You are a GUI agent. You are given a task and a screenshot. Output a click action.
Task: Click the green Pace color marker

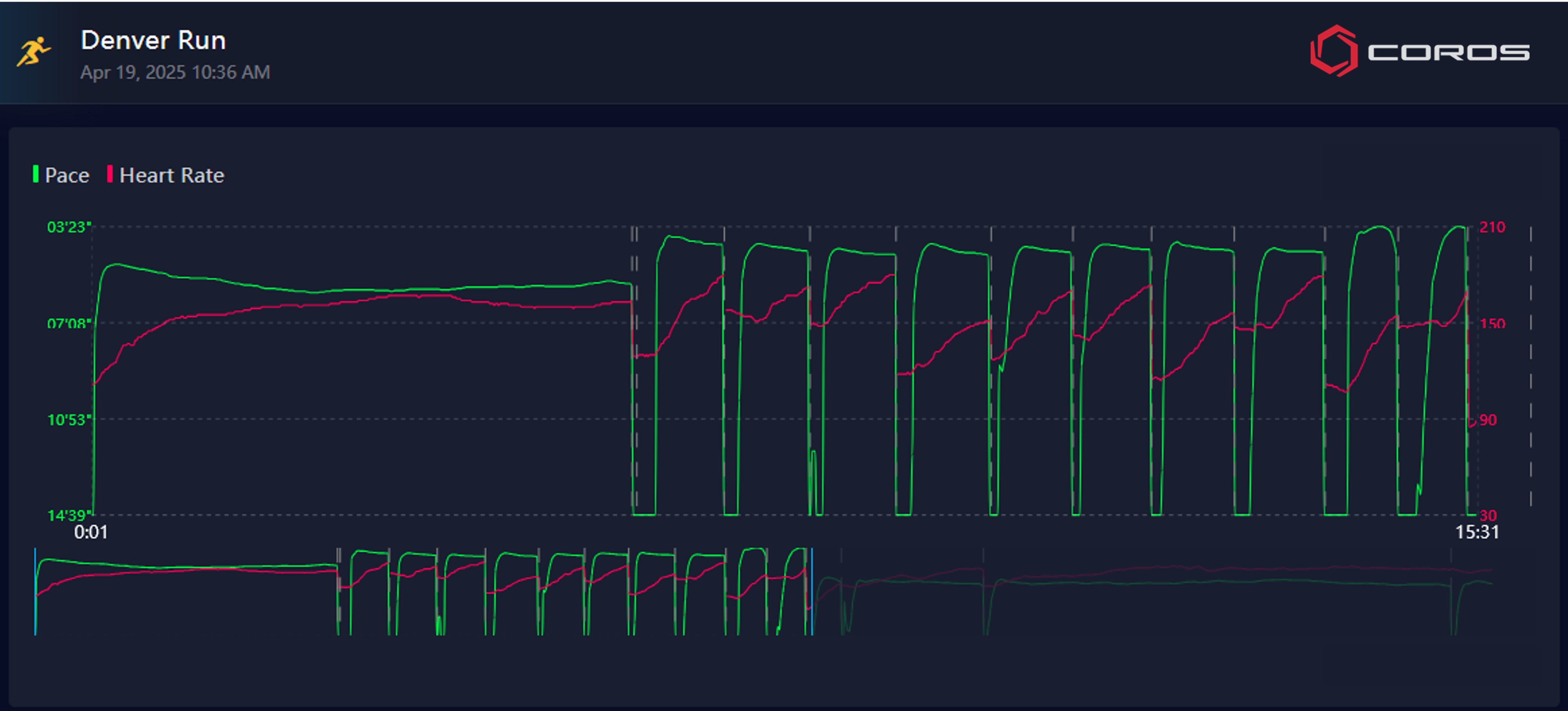click(x=35, y=174)
